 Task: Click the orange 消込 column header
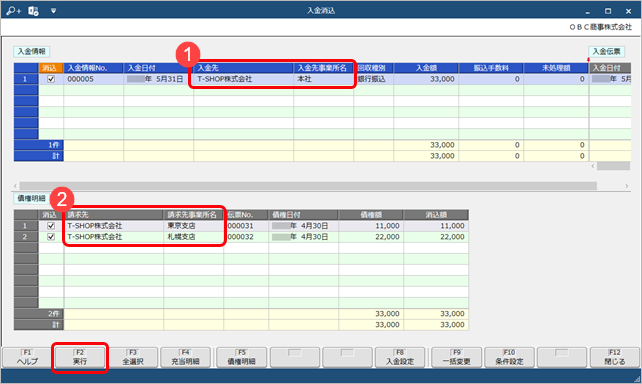(x=51, y=68)
